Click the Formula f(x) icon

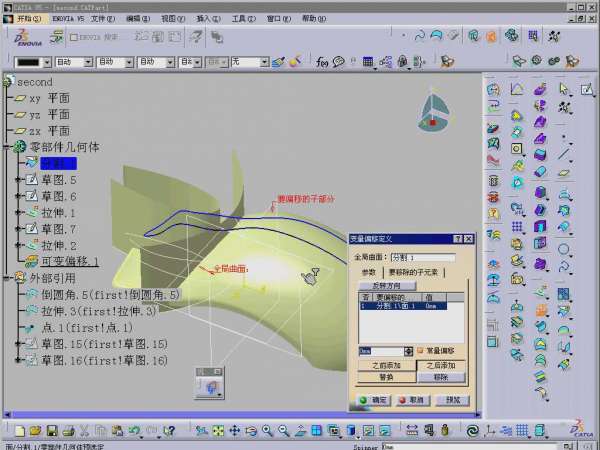tap(321, 62)
